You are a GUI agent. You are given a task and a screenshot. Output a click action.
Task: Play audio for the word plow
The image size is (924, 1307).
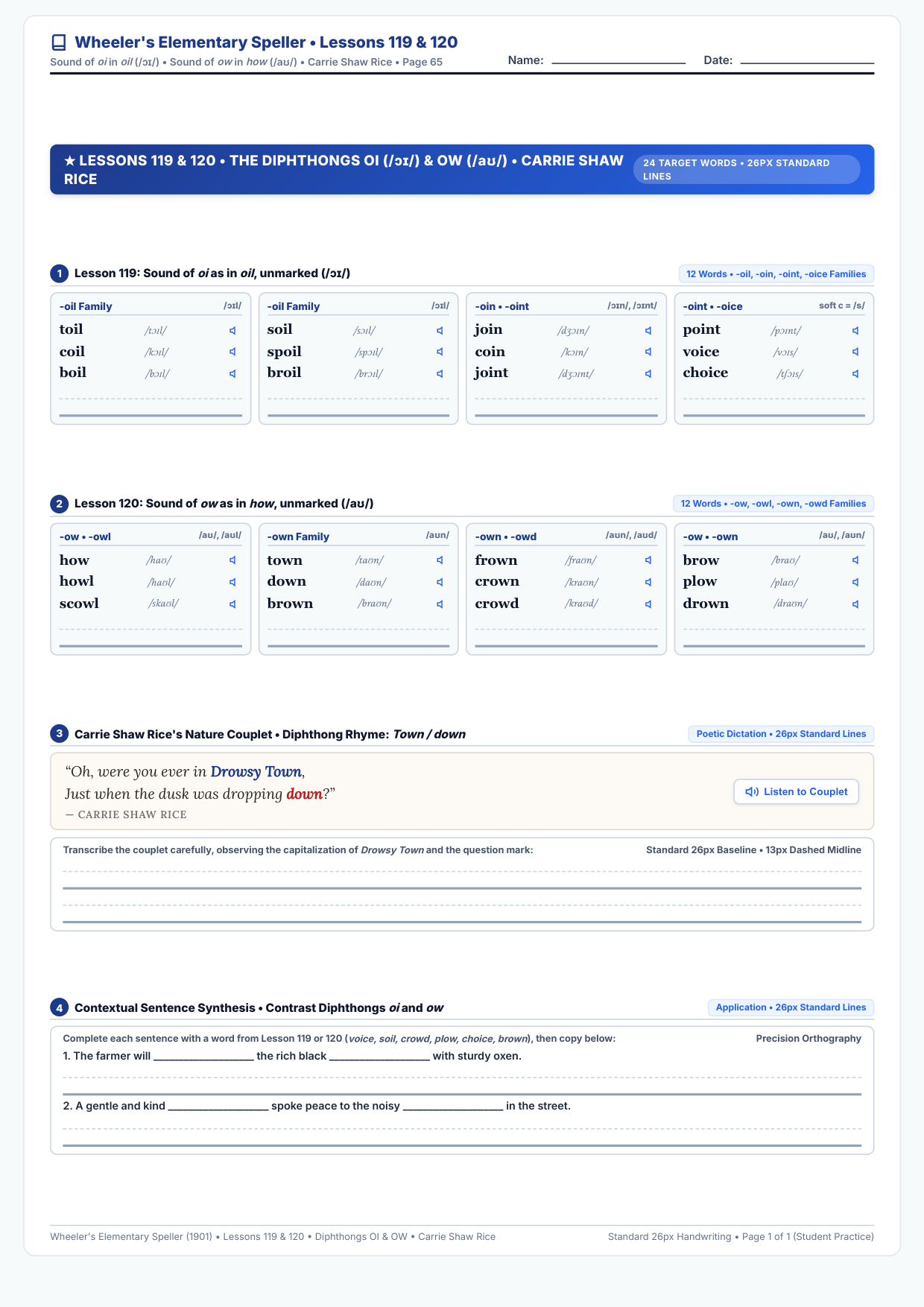tap(855, 582)
